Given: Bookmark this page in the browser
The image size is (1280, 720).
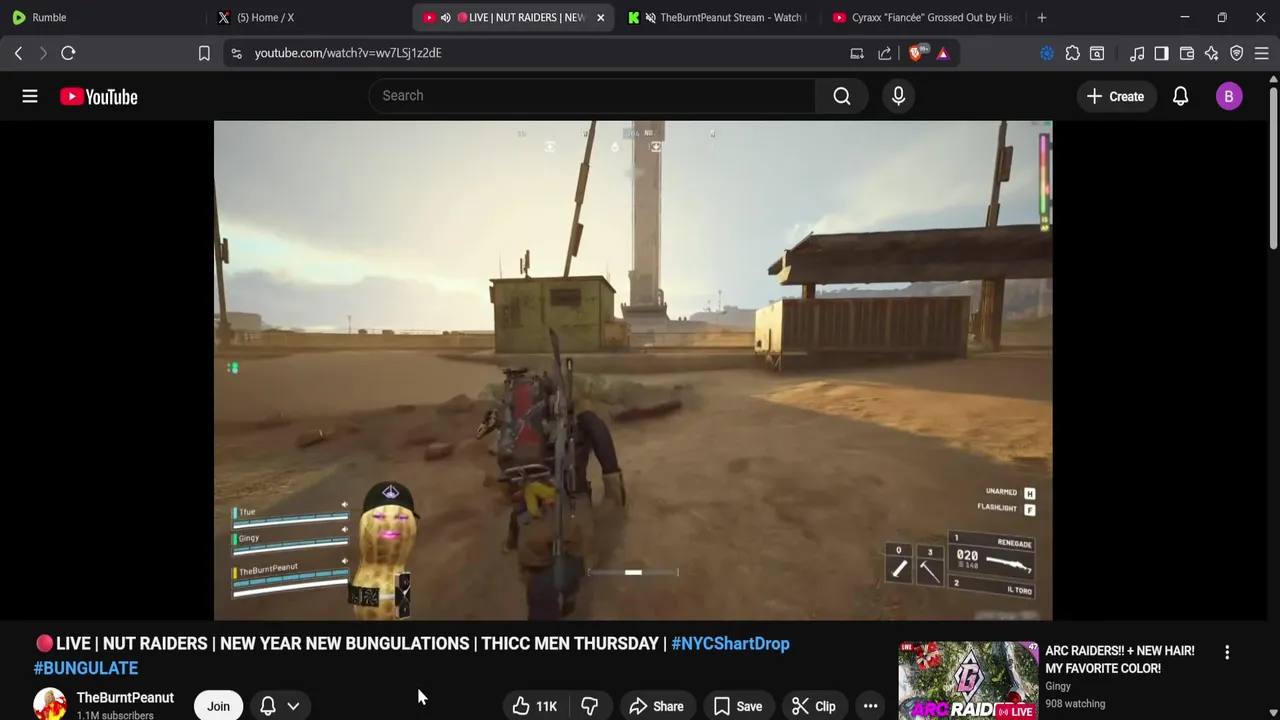Looking at the screenshot, I should [x=204, y=53].
